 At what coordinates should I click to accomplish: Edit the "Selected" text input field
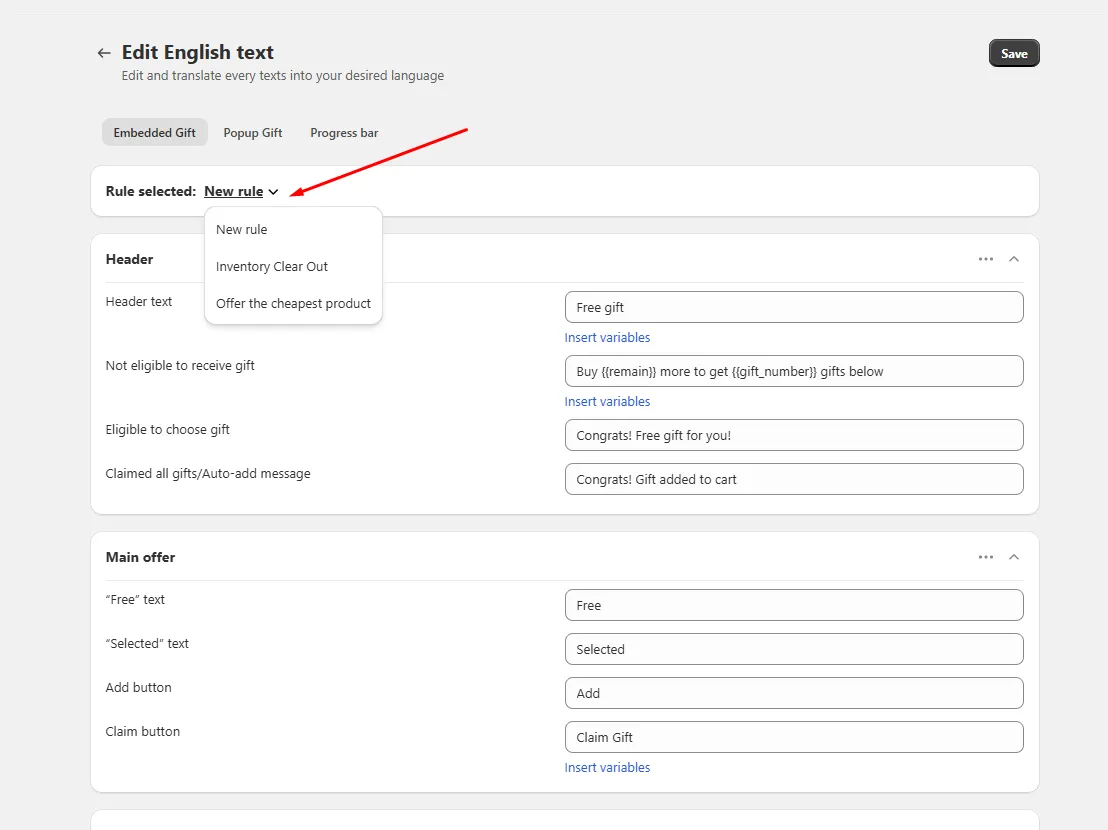pyautogui.click(x=794, y=649)
